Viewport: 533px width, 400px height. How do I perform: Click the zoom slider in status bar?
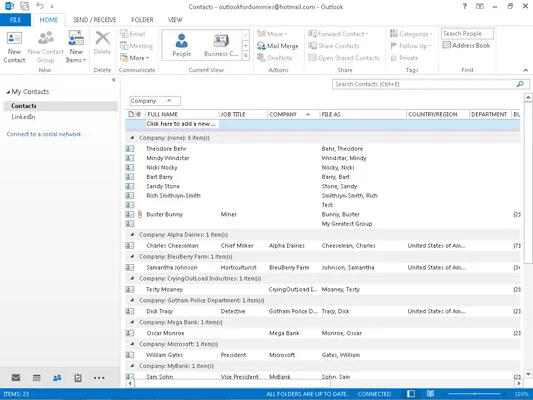[474, 394]
